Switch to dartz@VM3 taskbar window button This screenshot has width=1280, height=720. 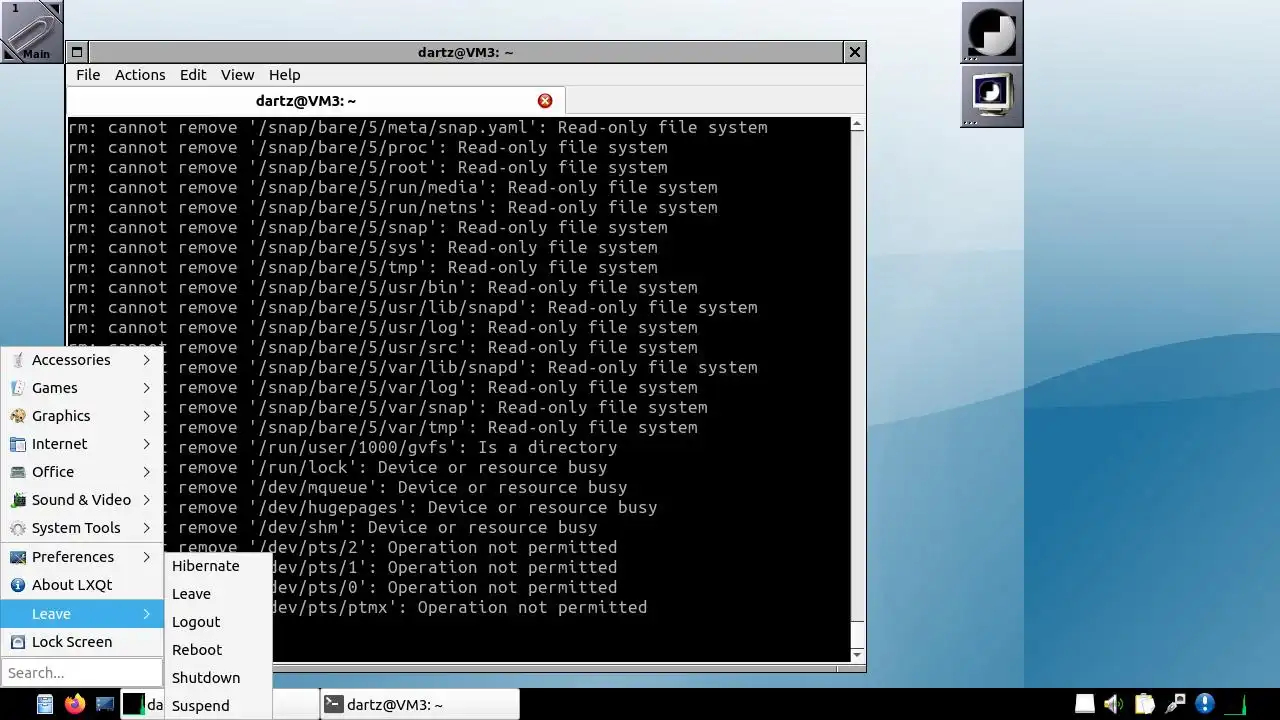[420, 705]
